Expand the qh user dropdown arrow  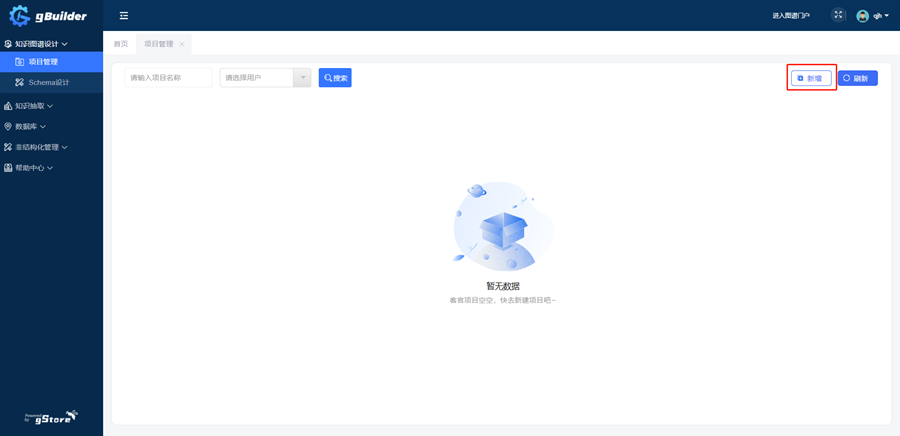pyautogui.click(x=887, y=16)
